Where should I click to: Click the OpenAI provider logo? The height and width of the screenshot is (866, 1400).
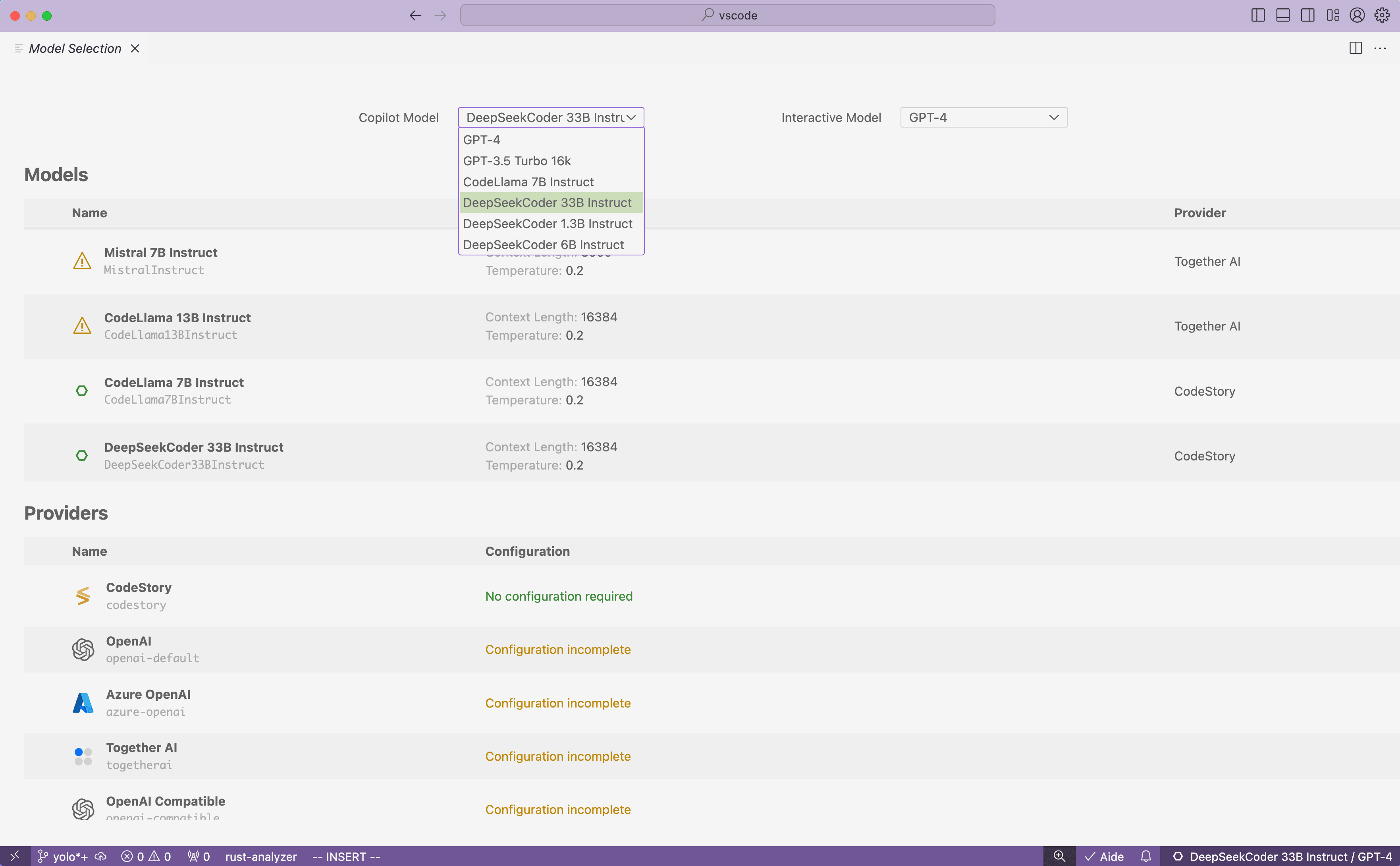(x=83, y=649)
